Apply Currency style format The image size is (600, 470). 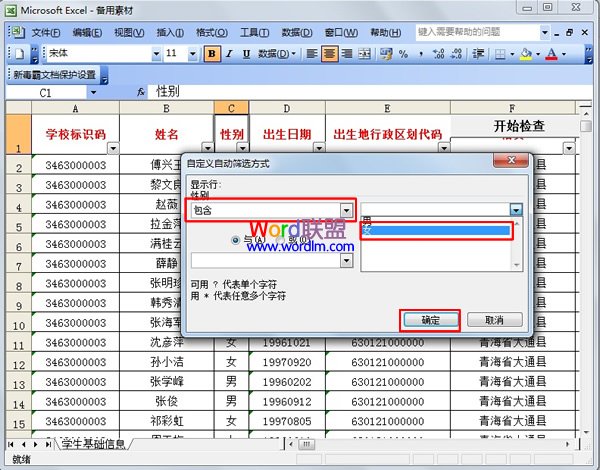point(386,54)
